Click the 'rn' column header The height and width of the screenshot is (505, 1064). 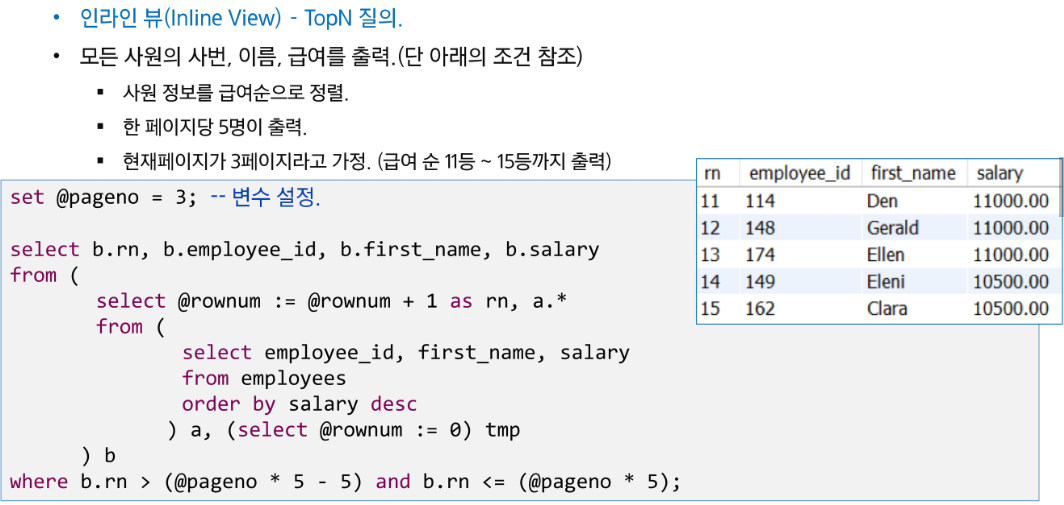[712, 173]
